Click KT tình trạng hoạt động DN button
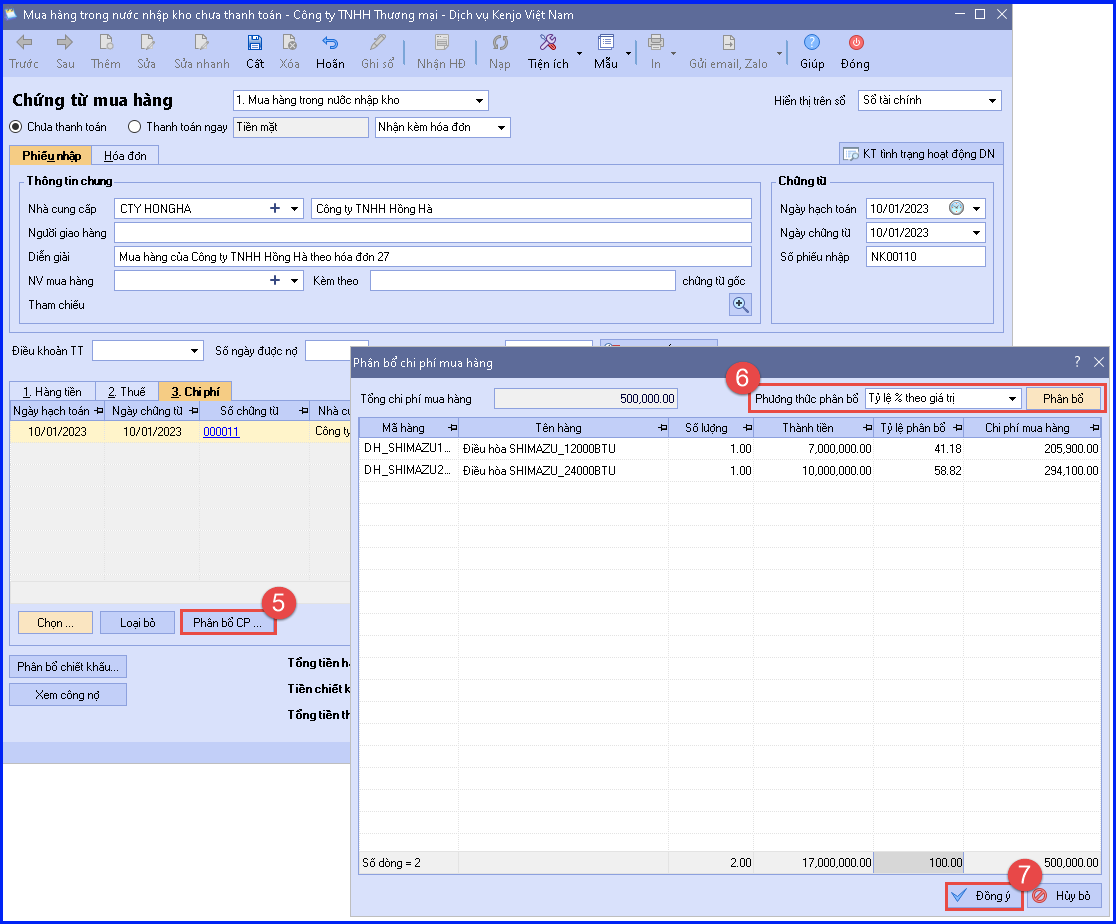The height and width of the screenshot is (924, 1116). (x=920, y=154)
